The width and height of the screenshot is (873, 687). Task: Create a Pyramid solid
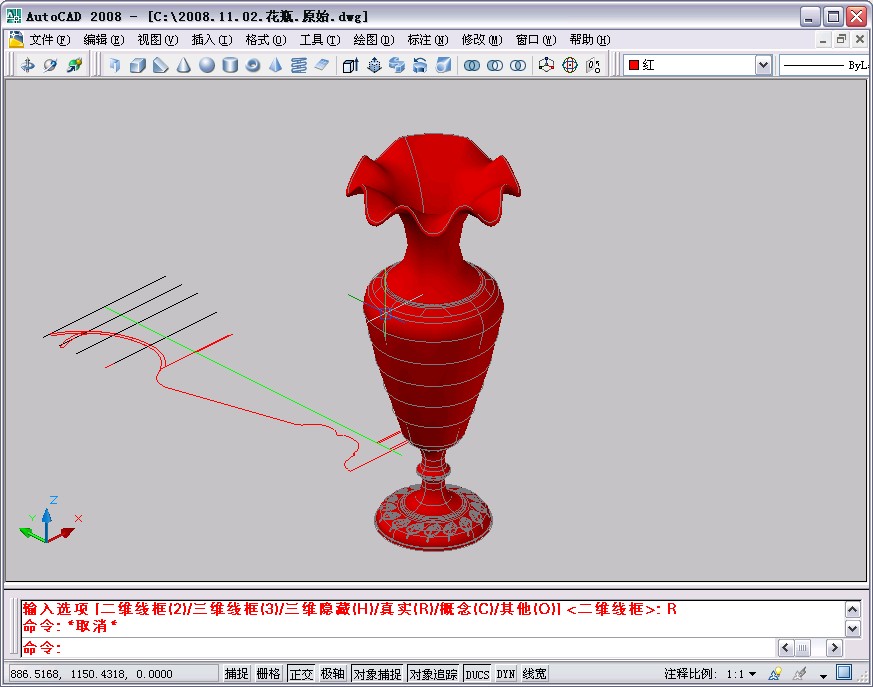coord(276,65)
